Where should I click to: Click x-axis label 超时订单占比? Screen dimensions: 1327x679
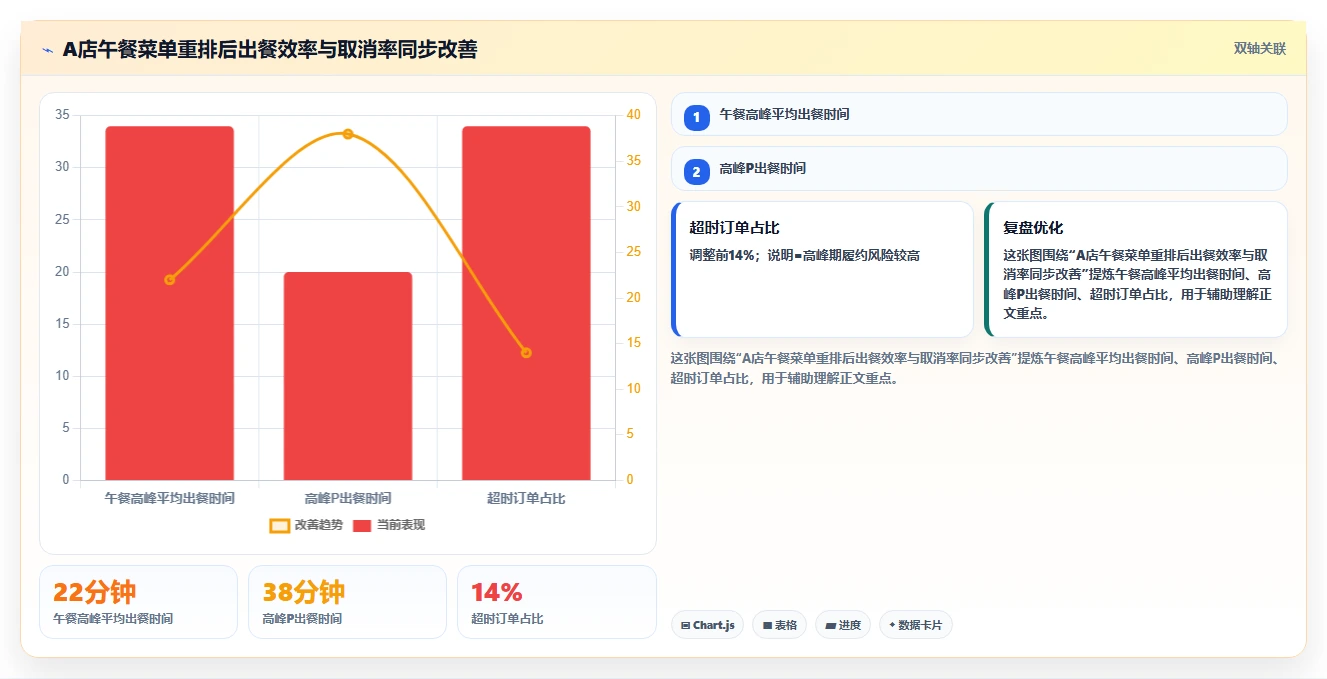click(x=526, y=498)
